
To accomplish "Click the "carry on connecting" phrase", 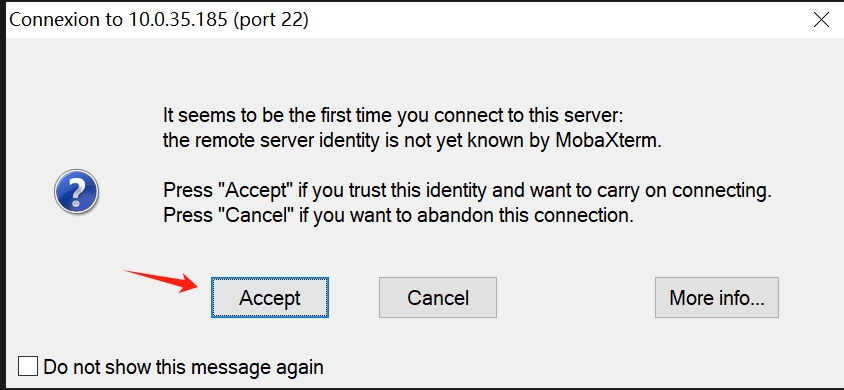I will (x=680, y=191).
